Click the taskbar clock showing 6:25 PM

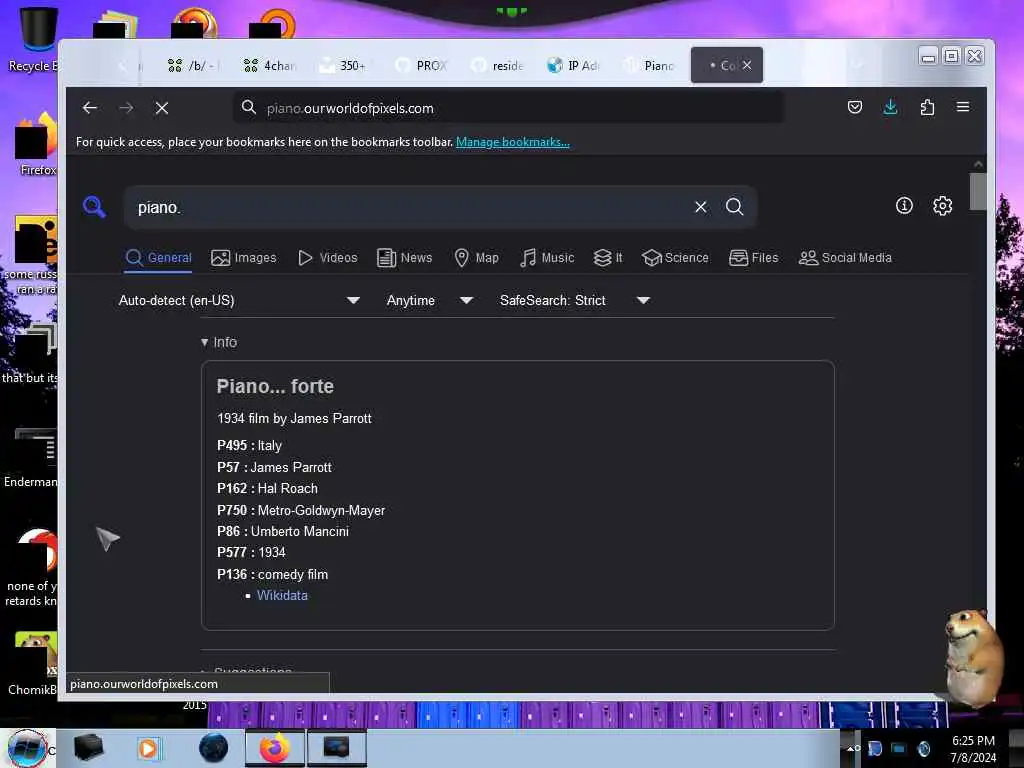973,748
